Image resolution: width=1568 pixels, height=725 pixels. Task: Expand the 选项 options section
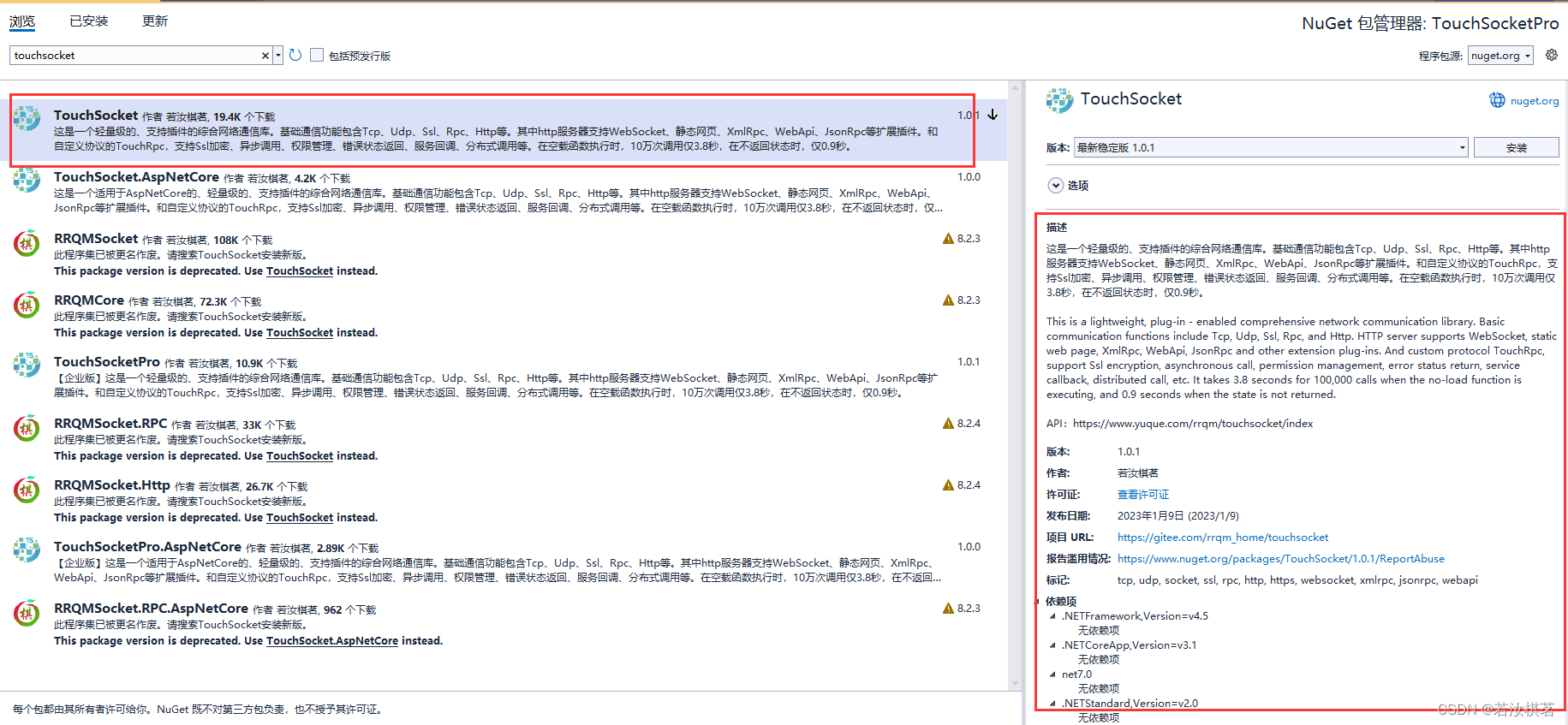(1055, 185)
